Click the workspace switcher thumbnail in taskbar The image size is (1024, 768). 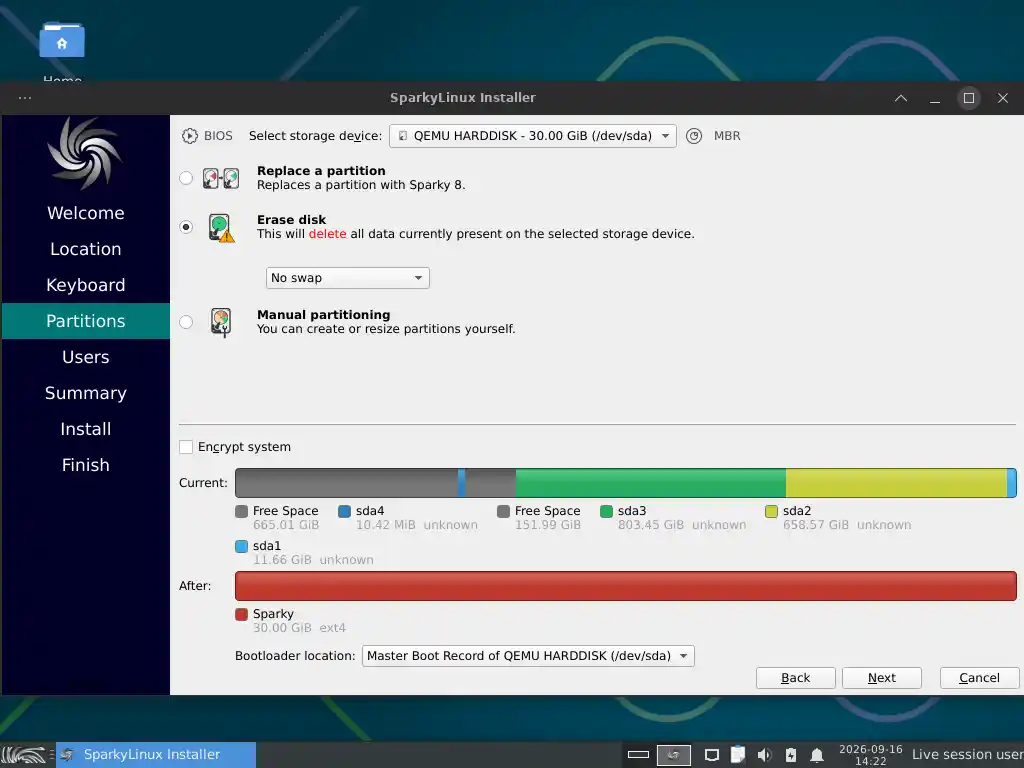click(673, 755)
